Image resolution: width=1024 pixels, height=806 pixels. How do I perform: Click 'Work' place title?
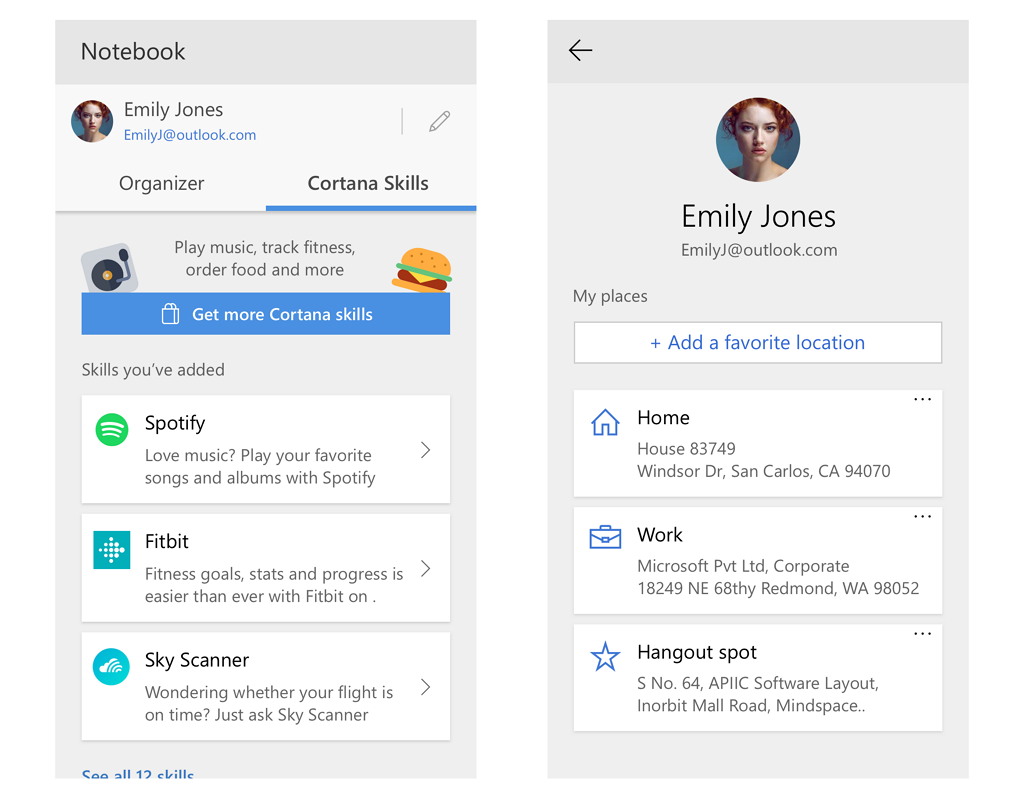tap(660, 535)
